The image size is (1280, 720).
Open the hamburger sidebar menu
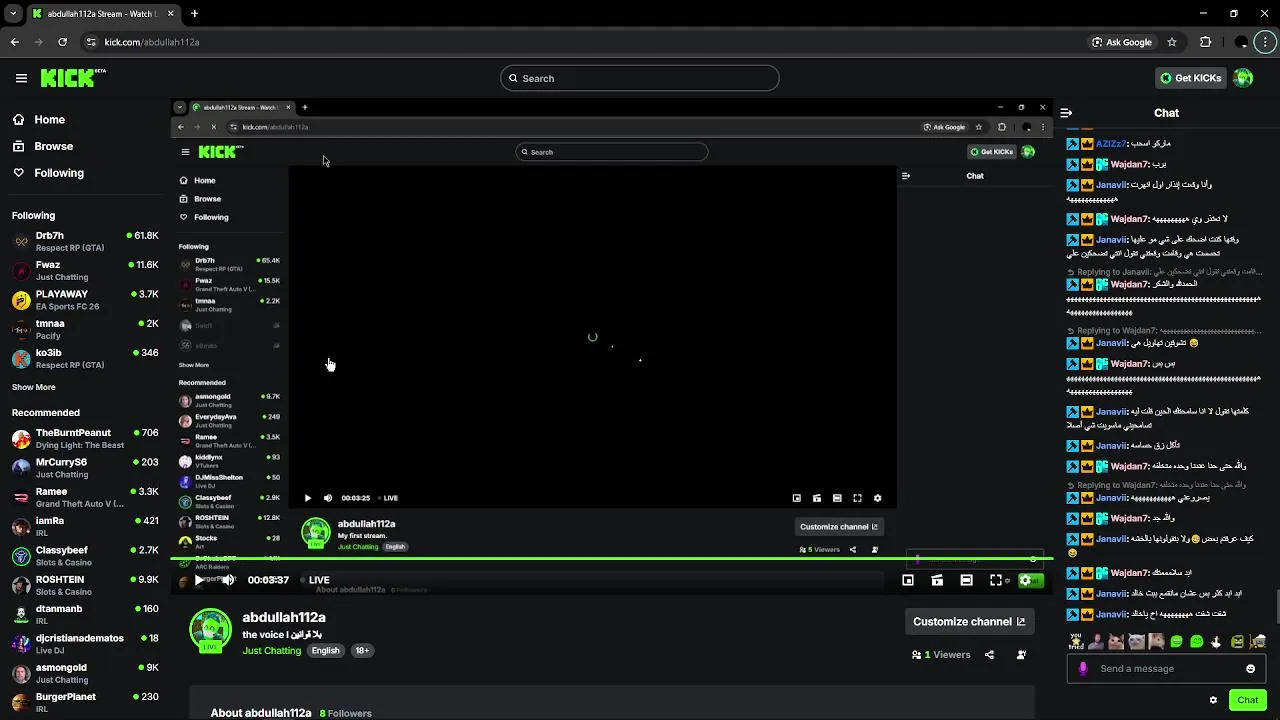click(x=21, y=78)
